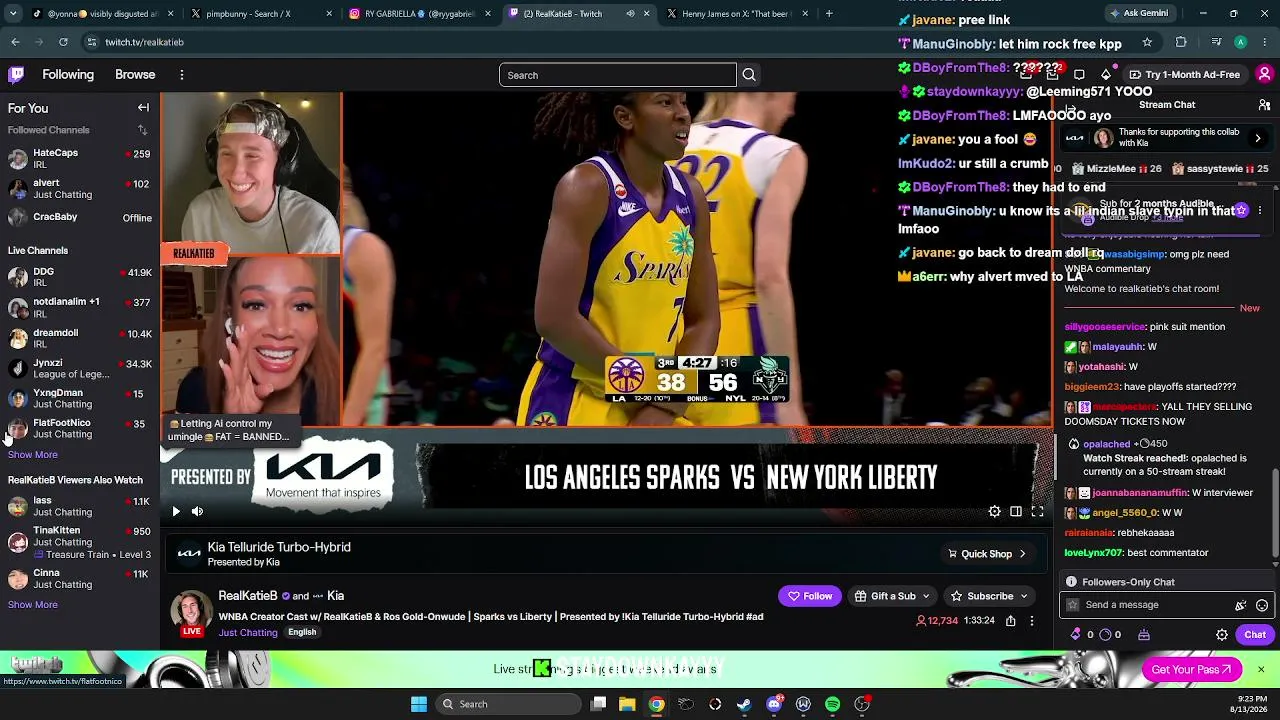Open DDG live channel in sidebar
The height and width of the screenshot is (720, 1280).
pos(80,277)
